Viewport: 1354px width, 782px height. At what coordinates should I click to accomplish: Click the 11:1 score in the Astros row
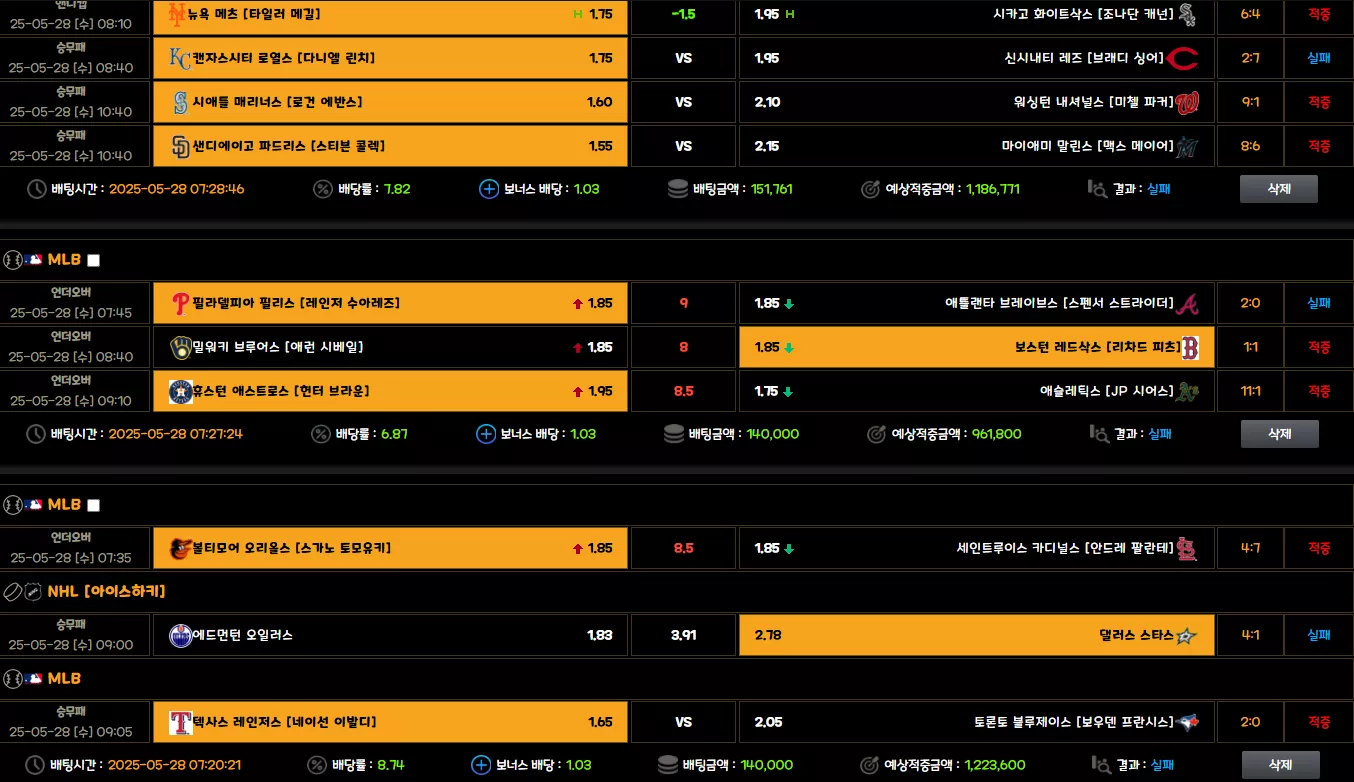[1250, 391]
